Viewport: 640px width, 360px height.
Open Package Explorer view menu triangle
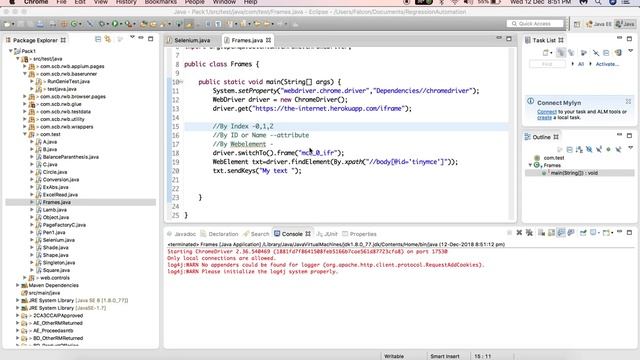pos(132,37)
